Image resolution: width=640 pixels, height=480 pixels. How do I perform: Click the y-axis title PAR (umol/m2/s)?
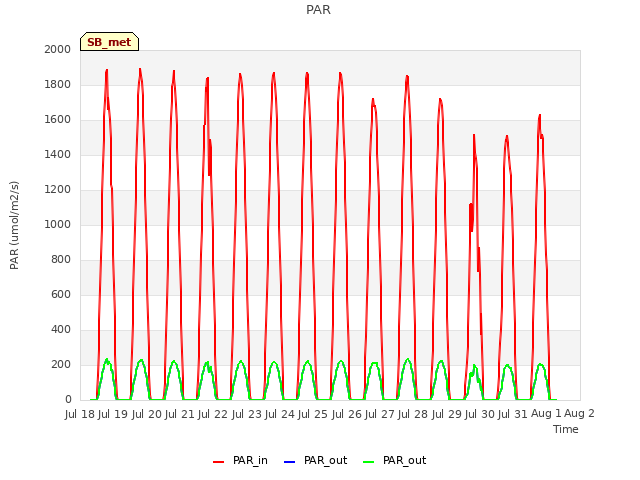coord(14,225)
